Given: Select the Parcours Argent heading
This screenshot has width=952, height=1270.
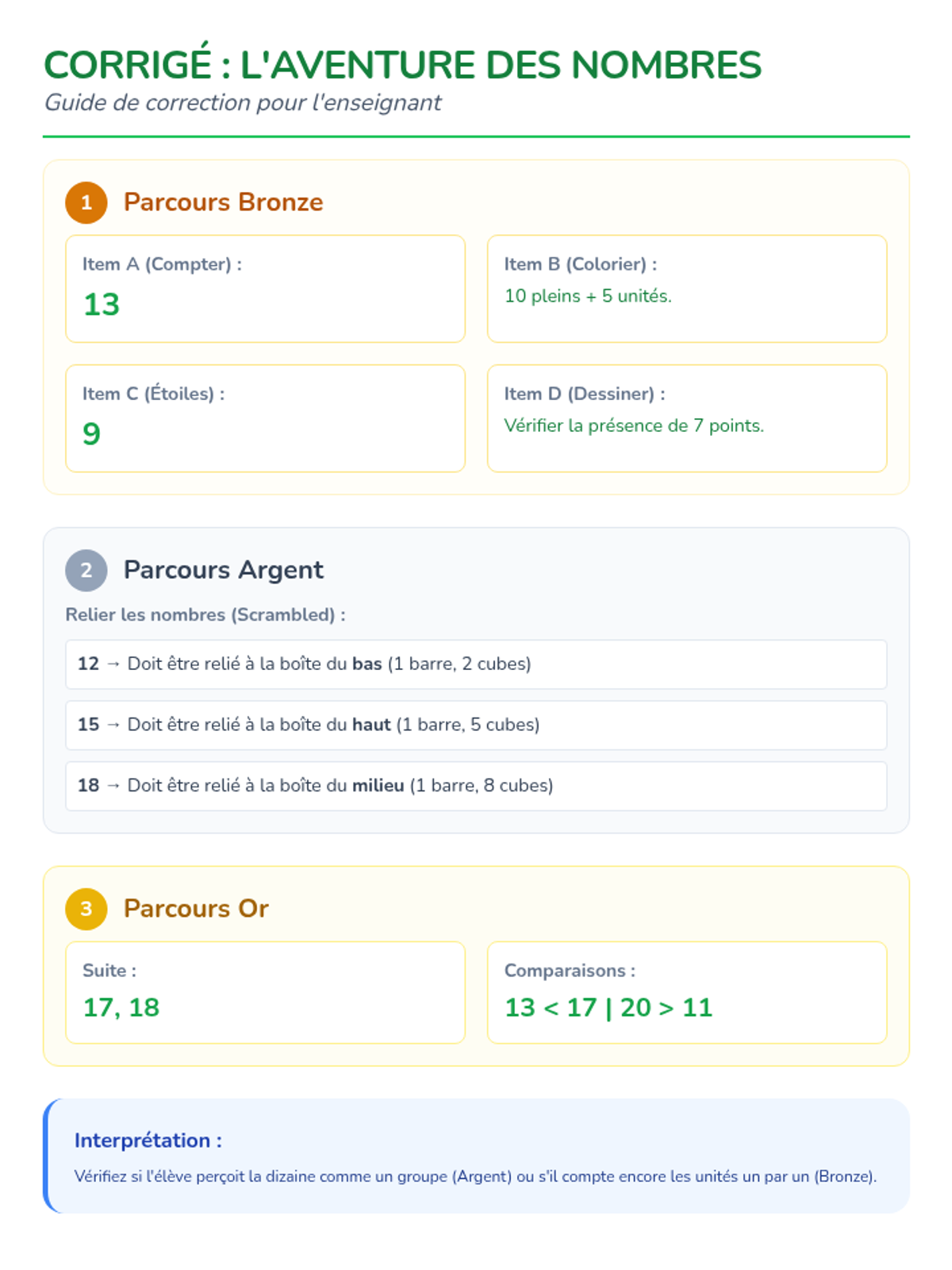Looking at the screenshot, I should 223,570.
